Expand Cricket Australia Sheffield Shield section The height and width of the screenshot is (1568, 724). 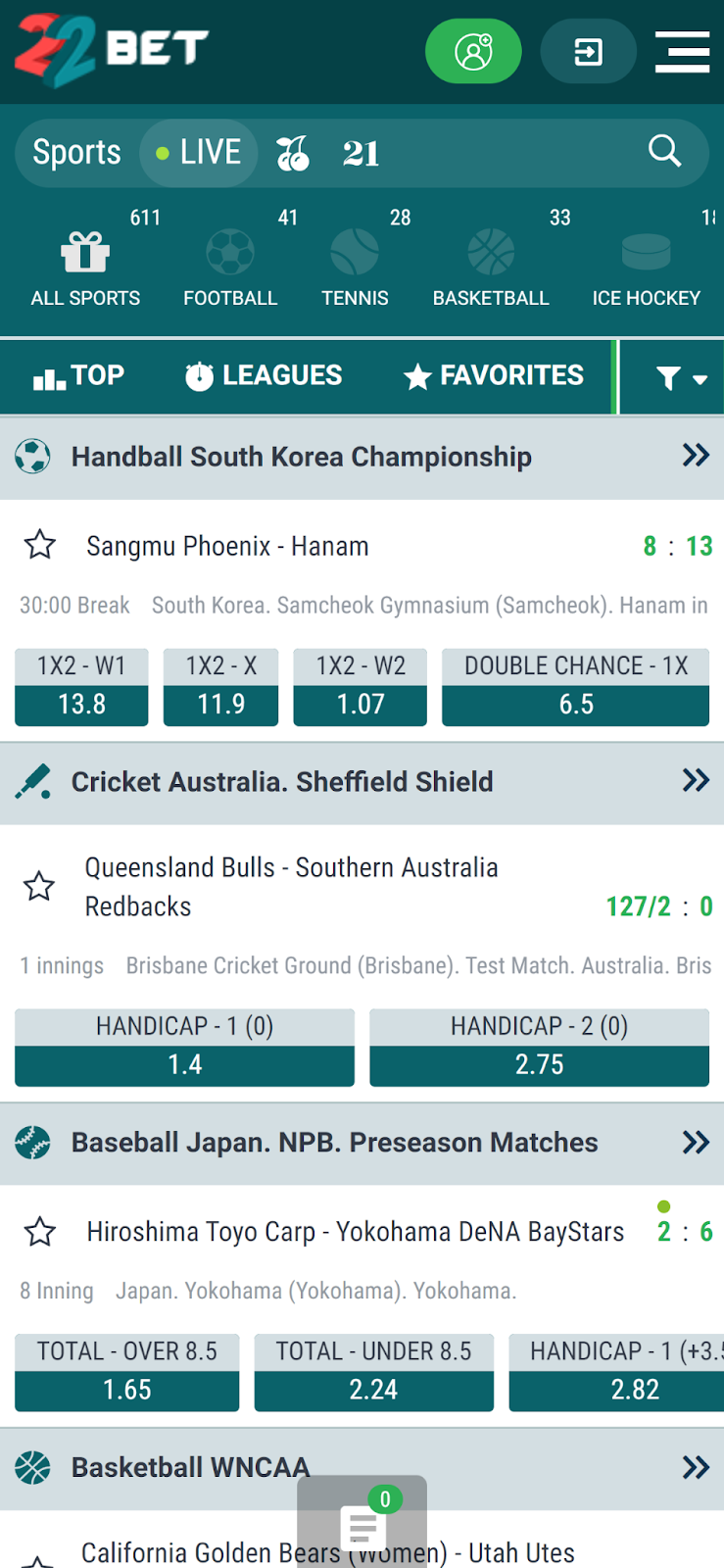[696, 780]
